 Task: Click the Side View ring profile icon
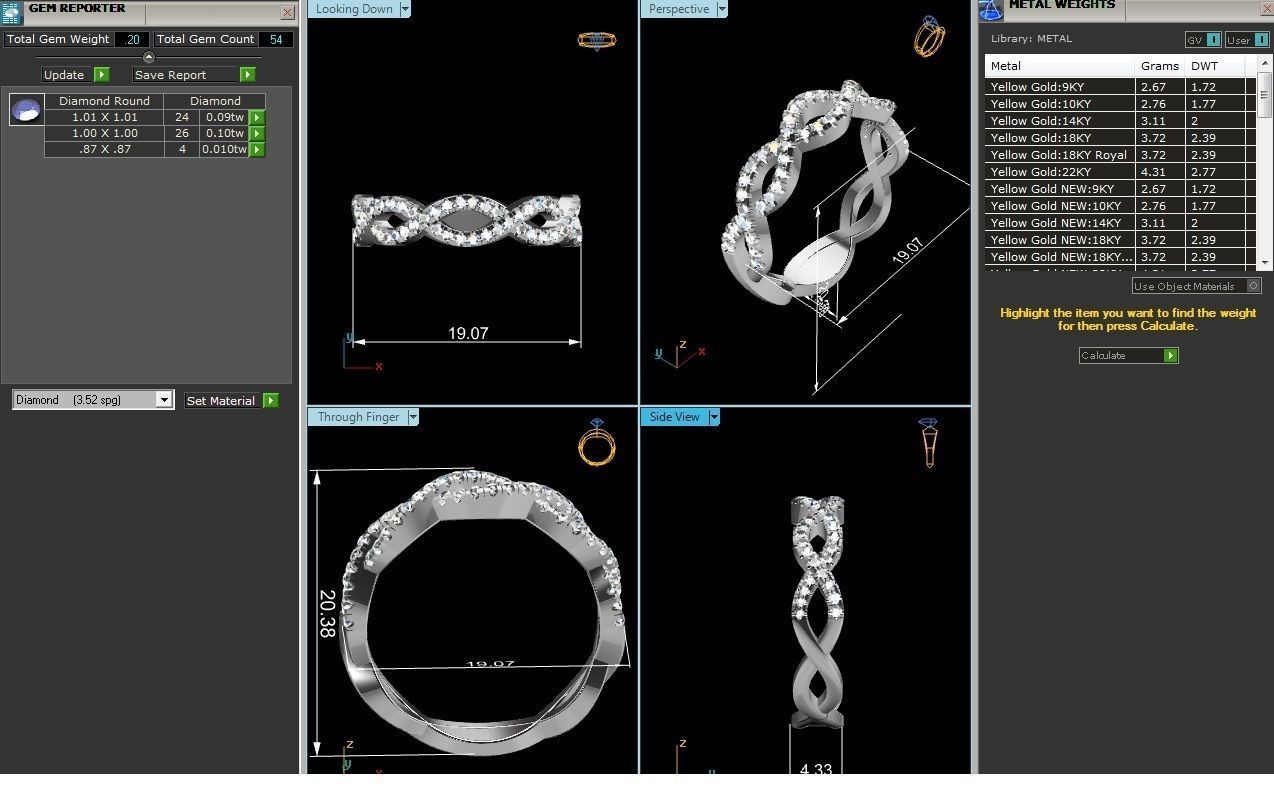[929, 443]
